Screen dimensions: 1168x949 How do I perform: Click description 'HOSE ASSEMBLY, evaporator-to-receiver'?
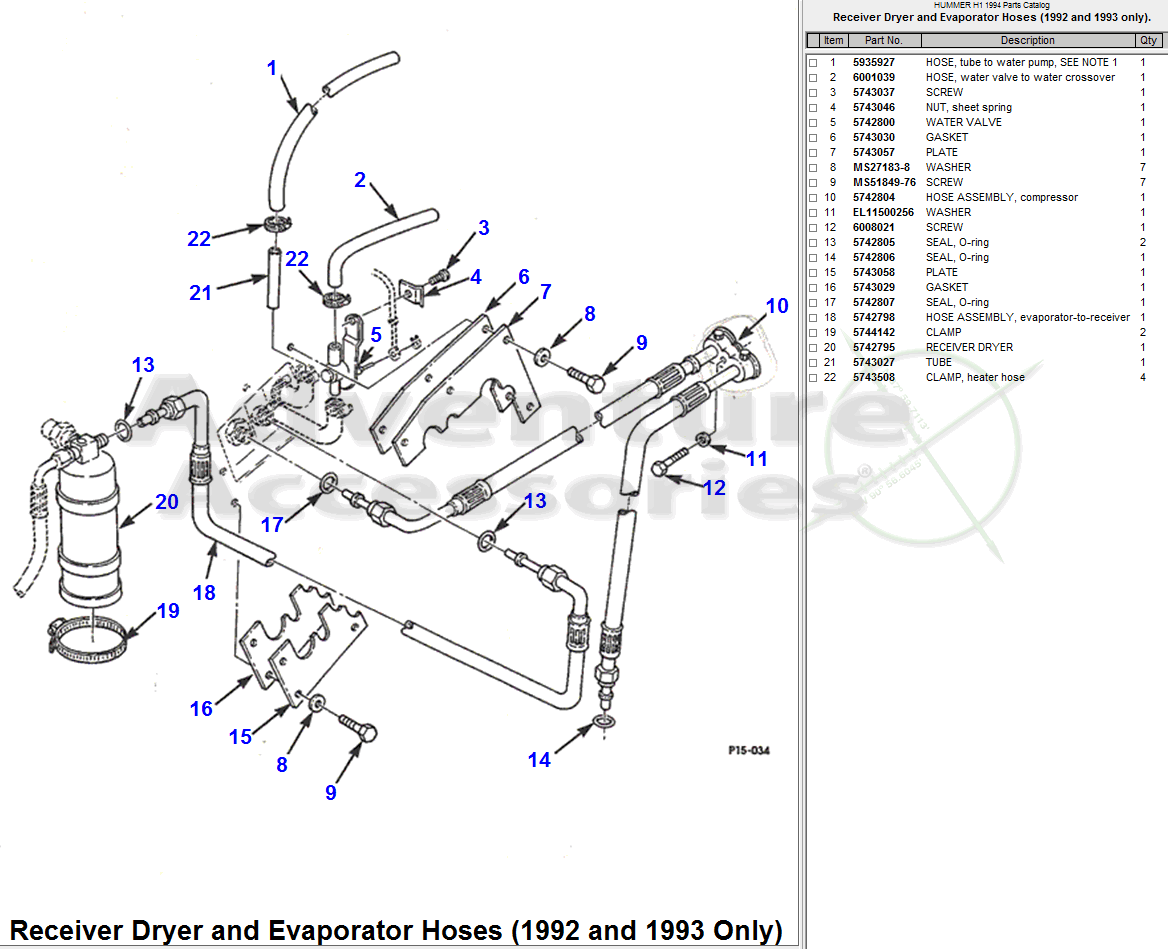[x=1028, y=317]
